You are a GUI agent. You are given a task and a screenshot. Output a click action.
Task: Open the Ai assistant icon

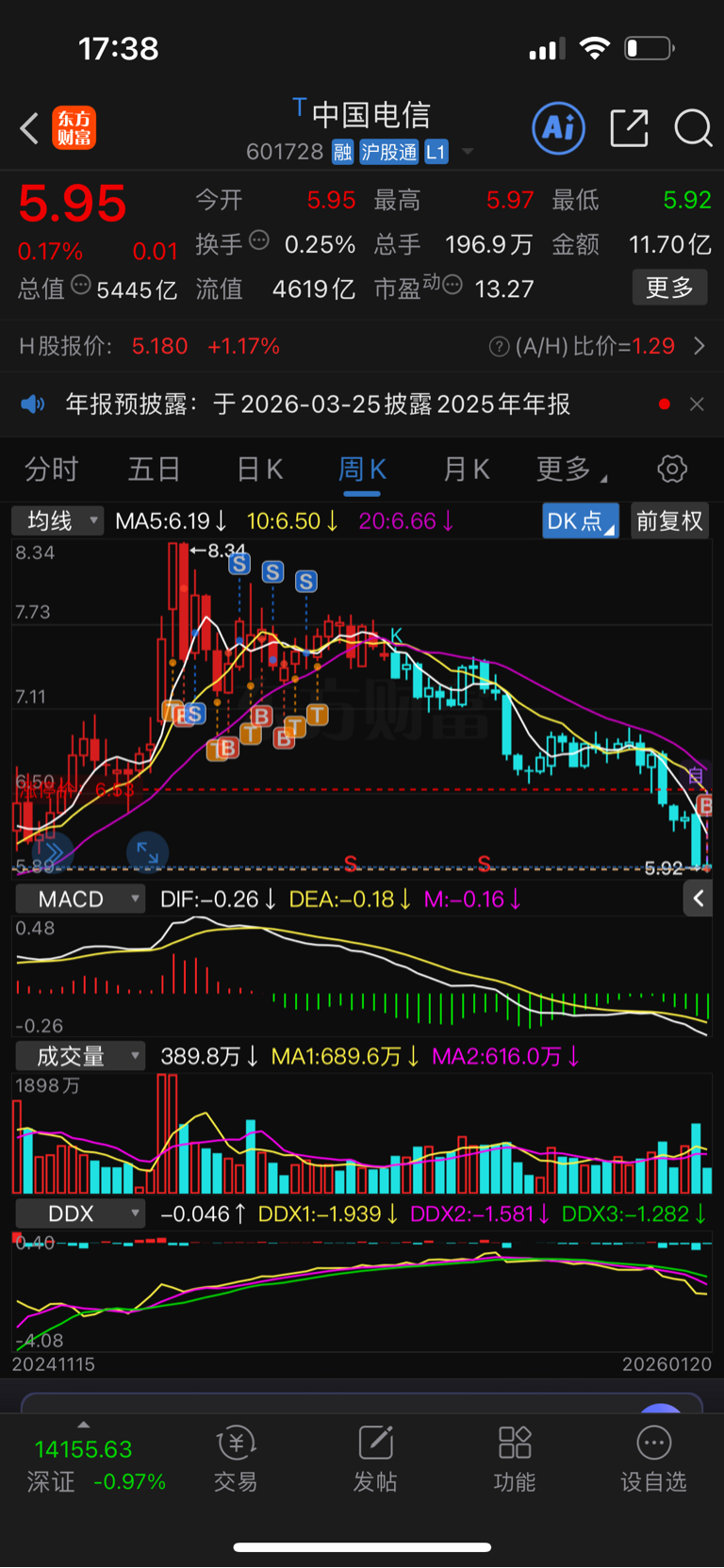559,127
